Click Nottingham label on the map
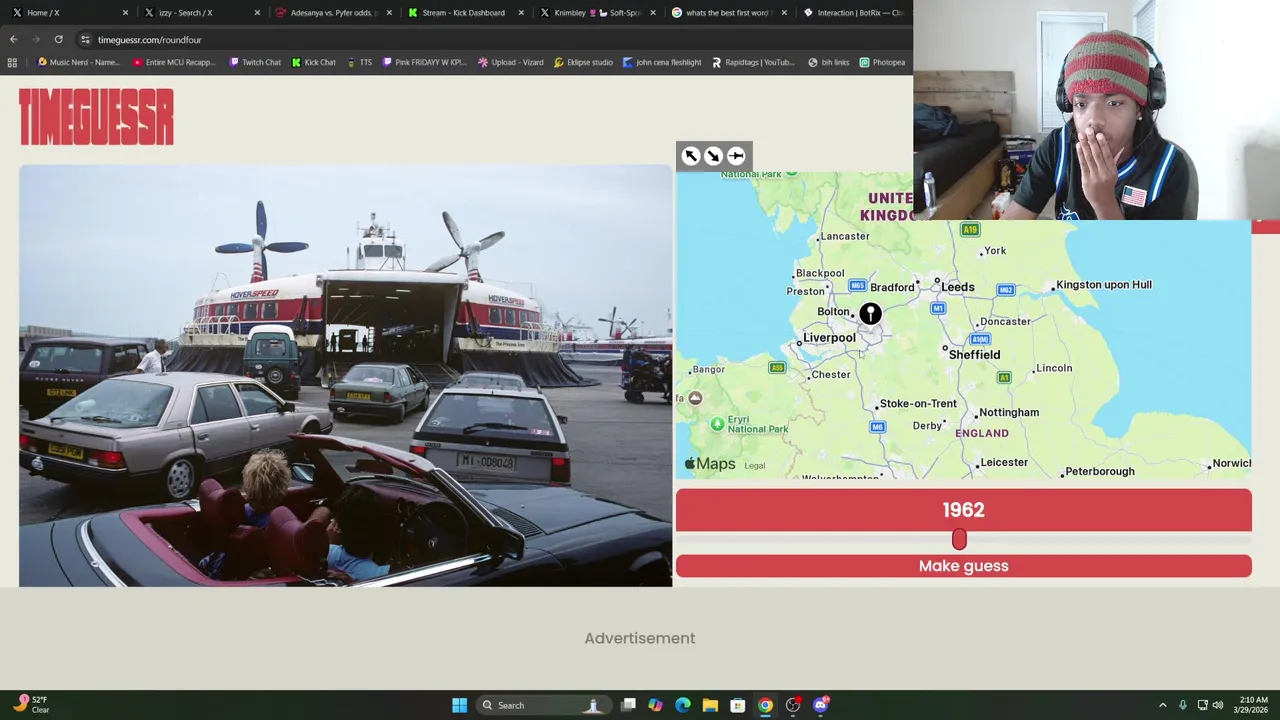 tap(1009, 412)
